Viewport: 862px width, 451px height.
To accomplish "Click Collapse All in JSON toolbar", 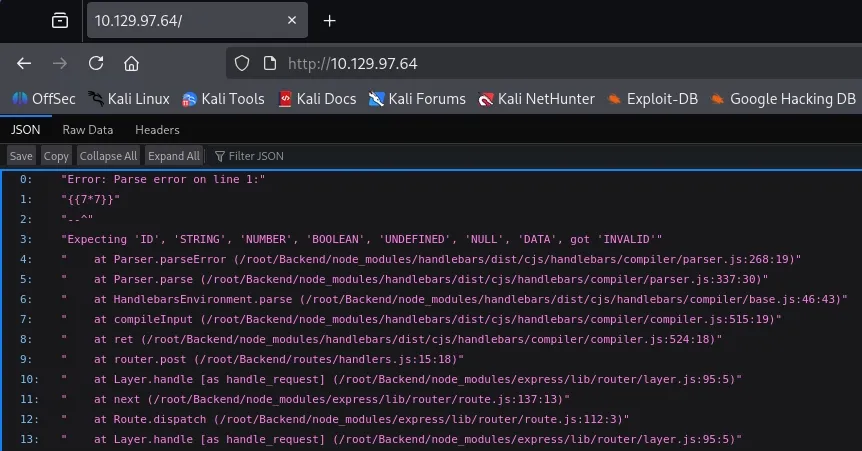I will (x=108, y=156).
